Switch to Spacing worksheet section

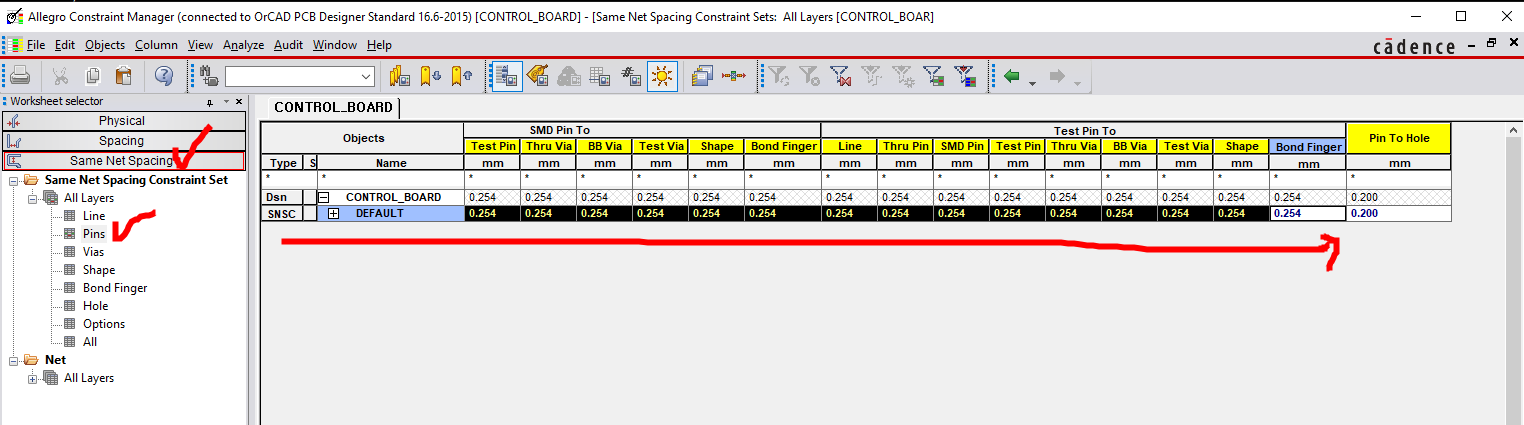[x=124, y=141]
